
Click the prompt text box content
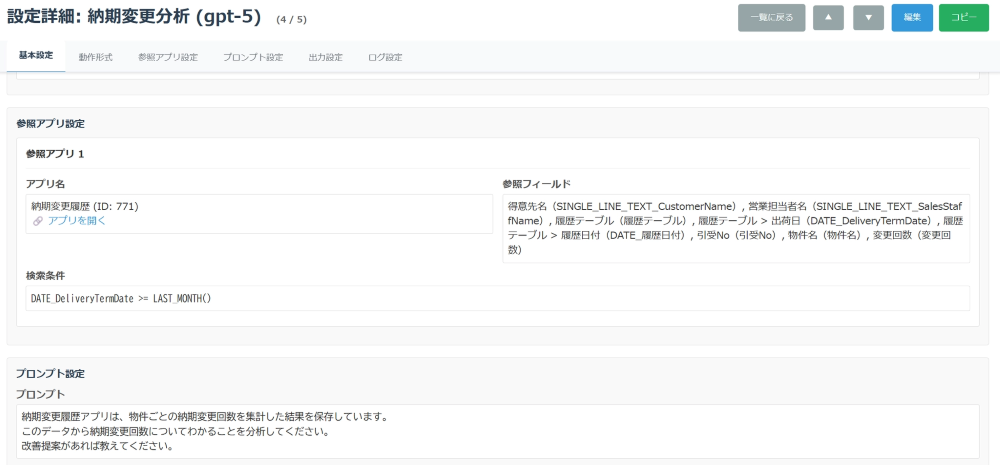click(x=499, y=431)
